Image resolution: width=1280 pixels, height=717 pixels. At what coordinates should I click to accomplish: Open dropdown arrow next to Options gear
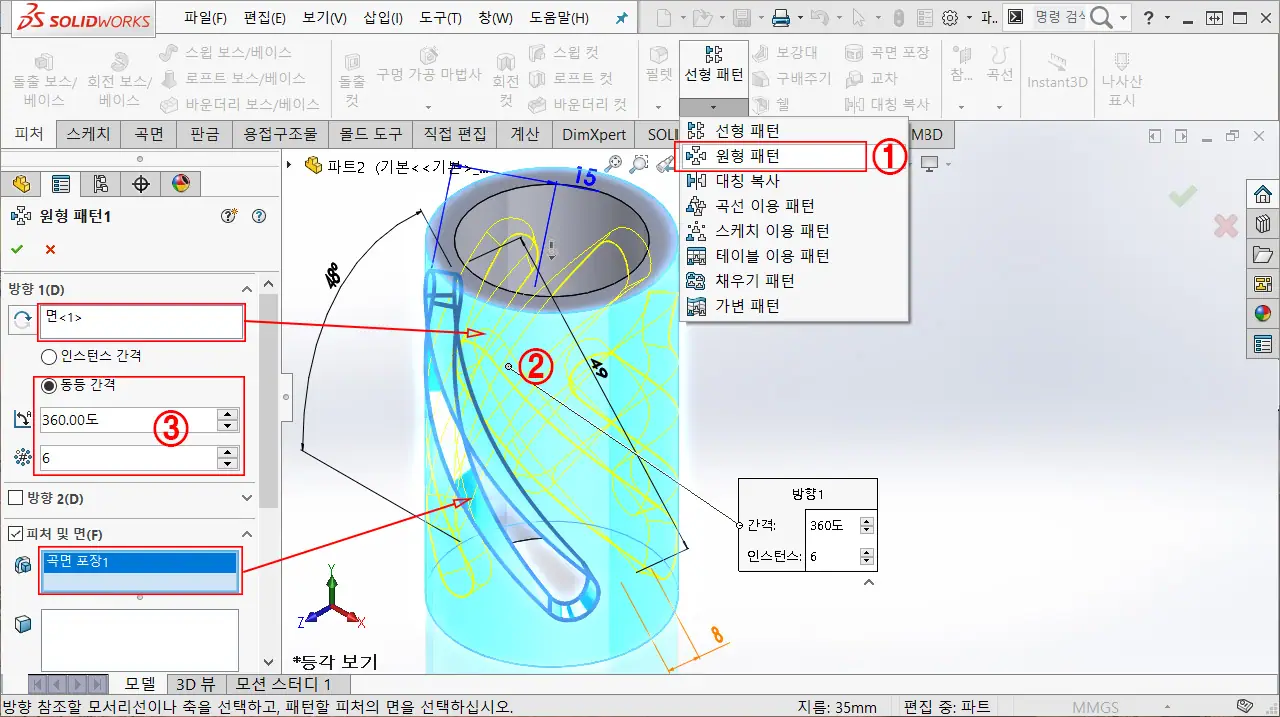click(x=969, y=19)
